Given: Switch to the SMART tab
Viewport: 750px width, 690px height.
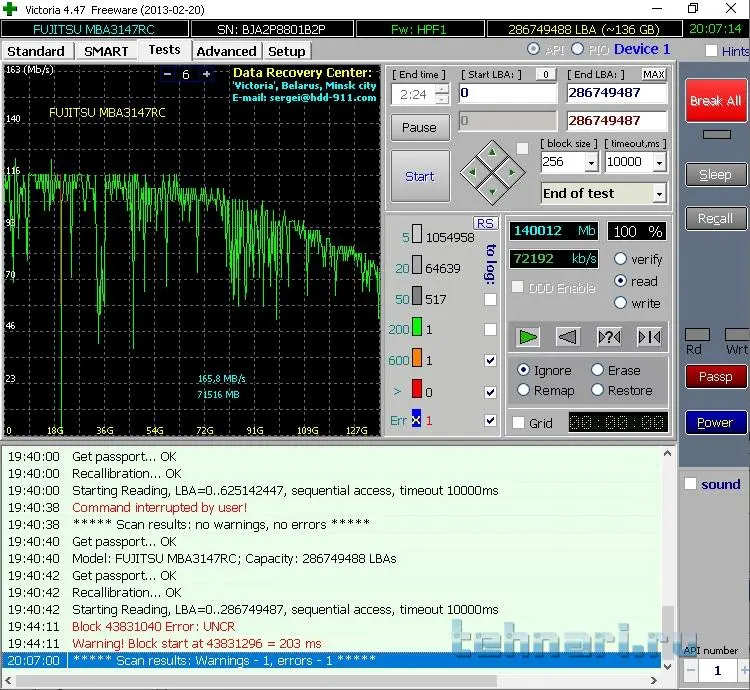Looking at the screenshot, I should tap(106, 51).
